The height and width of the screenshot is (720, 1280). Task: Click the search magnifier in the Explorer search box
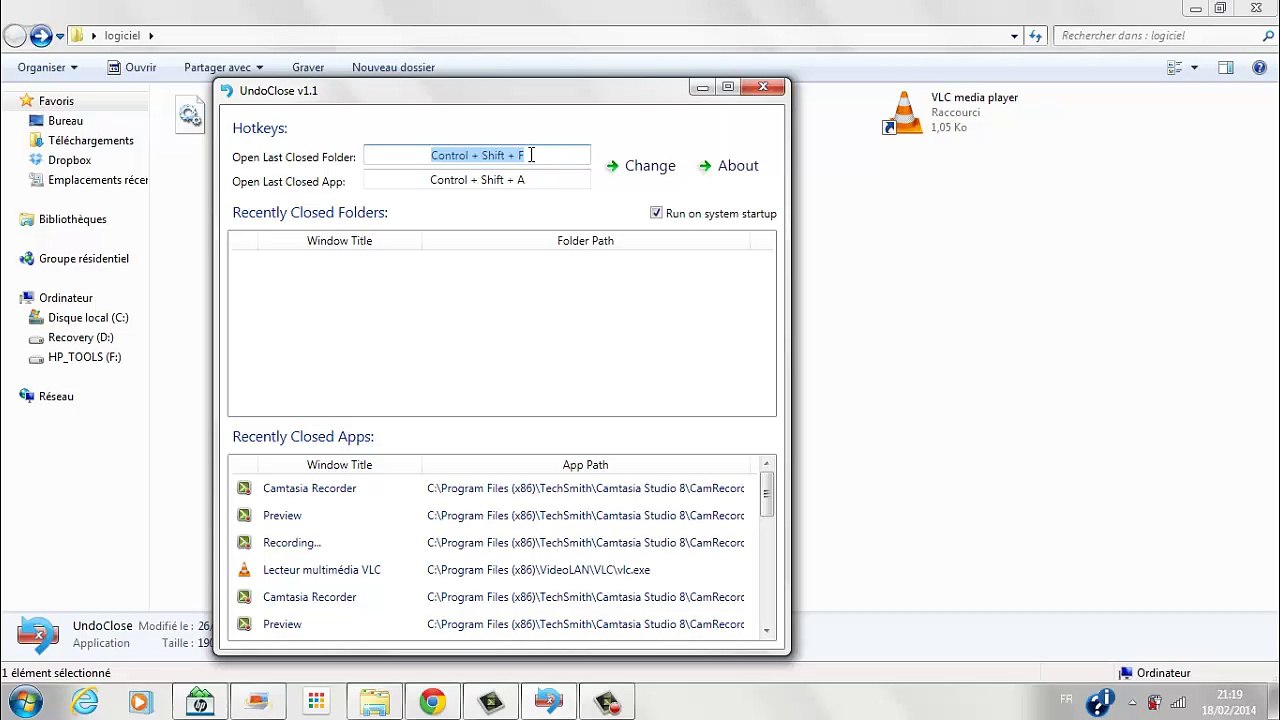coord(1269,35)
